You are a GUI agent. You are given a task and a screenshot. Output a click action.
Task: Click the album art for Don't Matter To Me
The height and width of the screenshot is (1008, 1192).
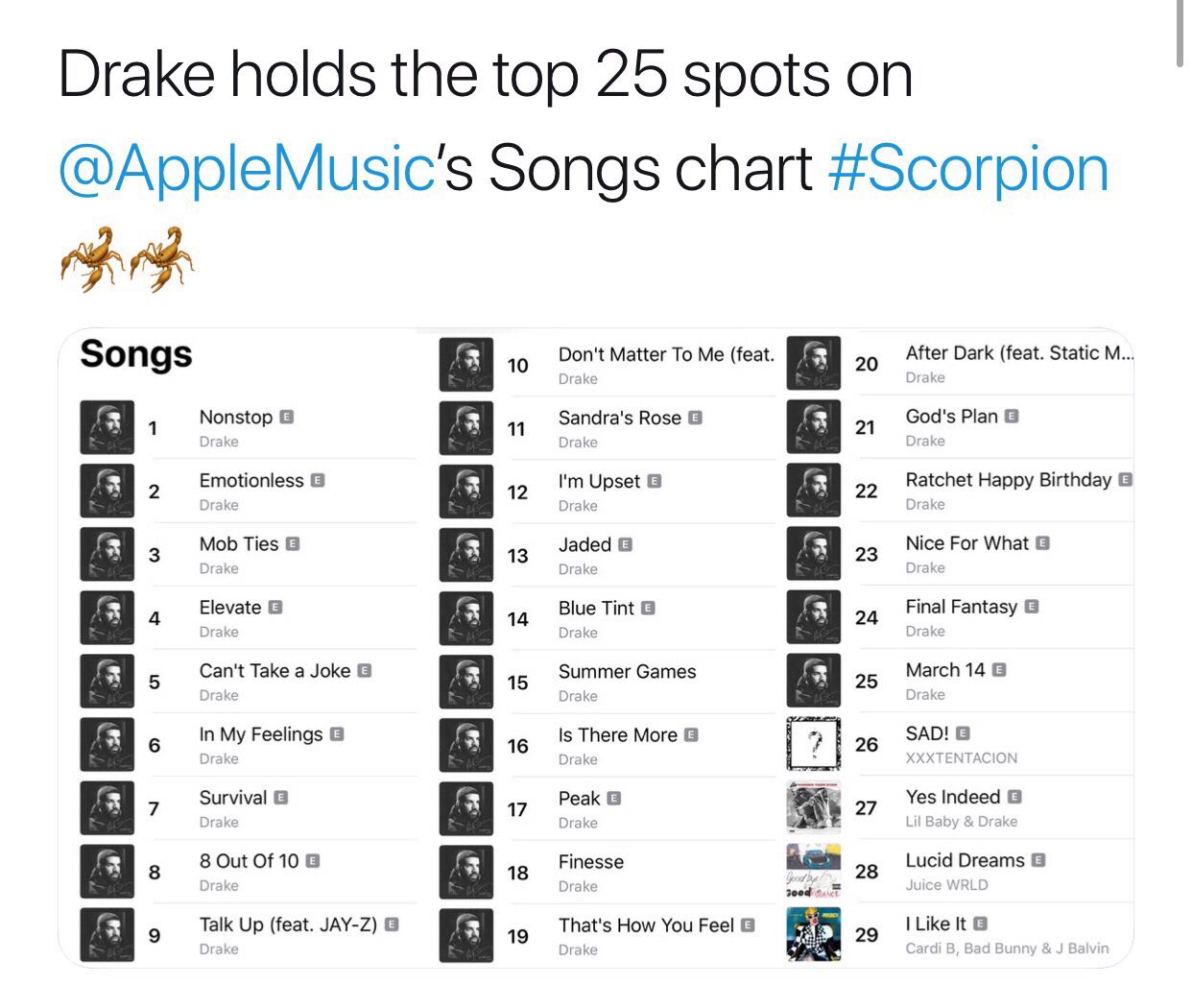click(466, 365)
